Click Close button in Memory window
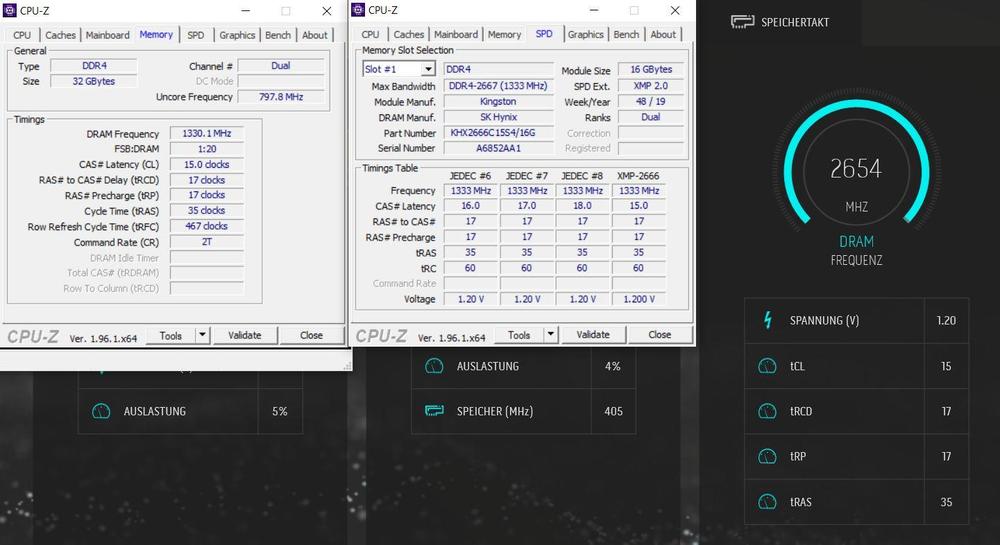This screenshot has width=1000, height=545. 311,336
